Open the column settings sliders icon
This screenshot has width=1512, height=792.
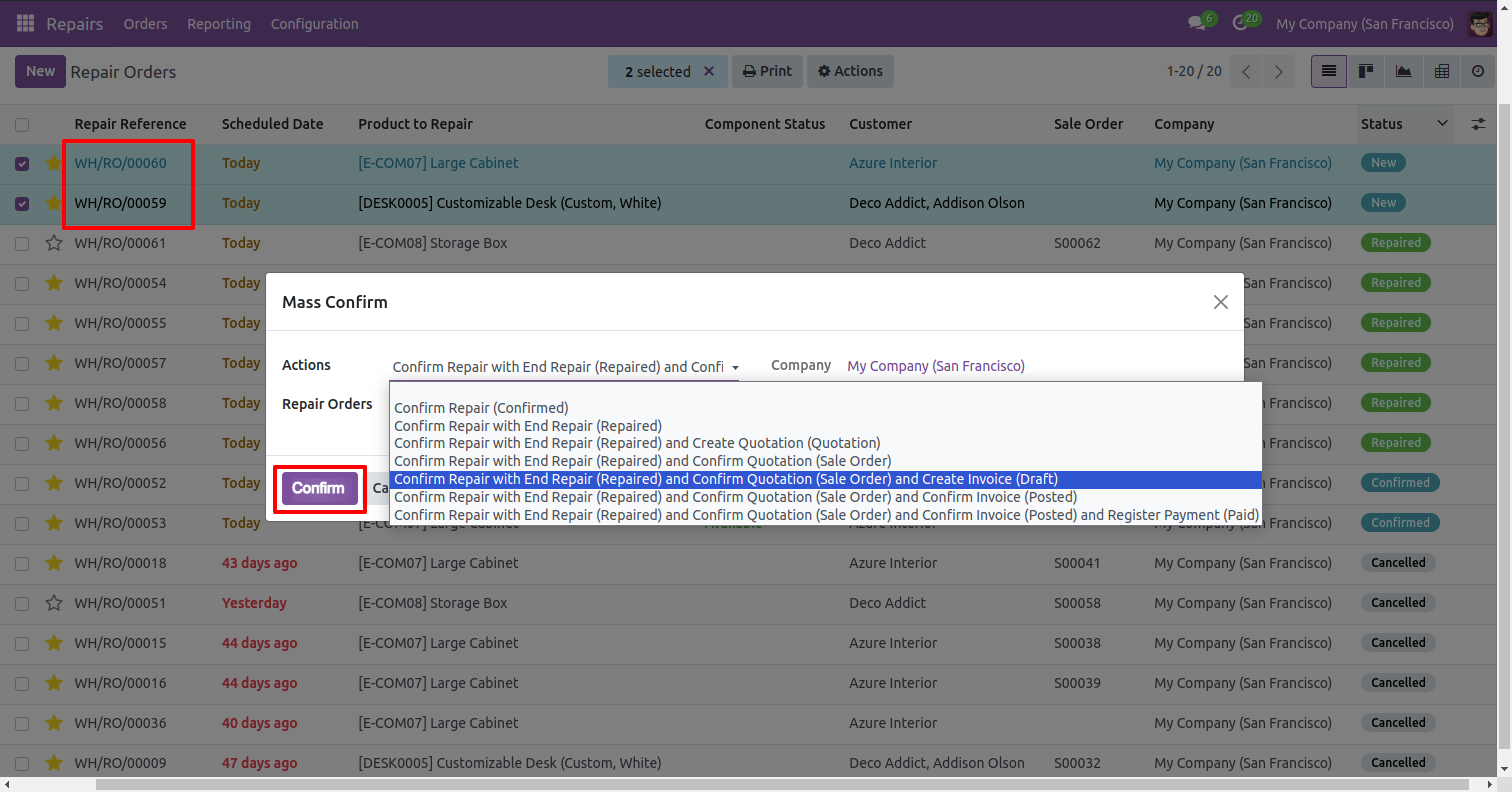tap(1478, 124)
